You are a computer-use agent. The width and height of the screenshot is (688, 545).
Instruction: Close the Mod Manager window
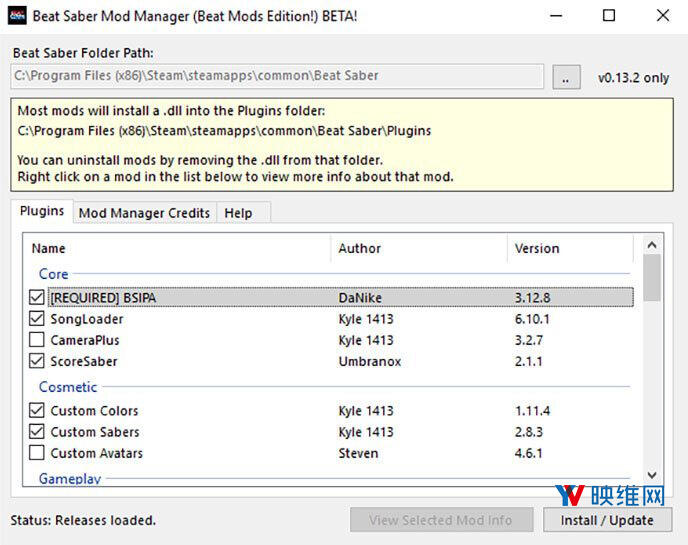[663, 16]
